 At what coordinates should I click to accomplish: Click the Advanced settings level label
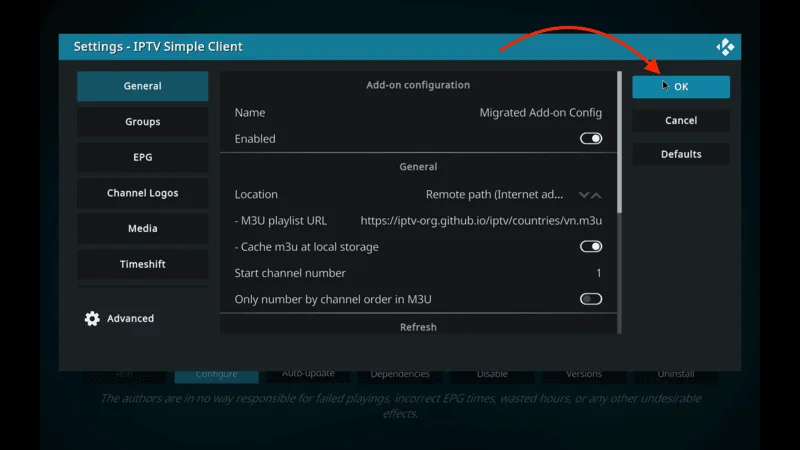point(130,318)
